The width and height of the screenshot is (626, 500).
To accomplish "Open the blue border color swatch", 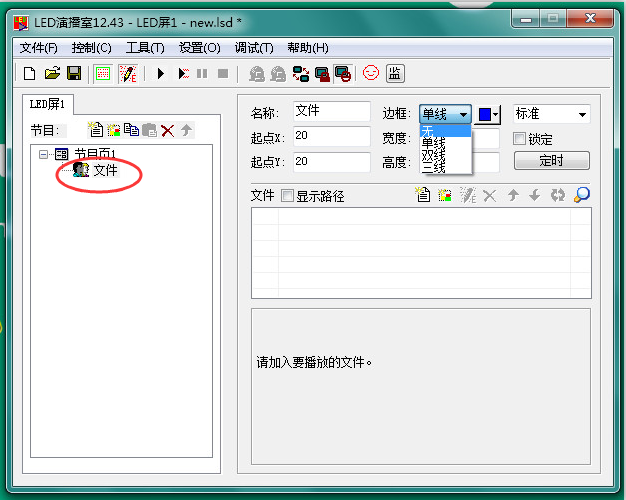I will pos(489,115).
